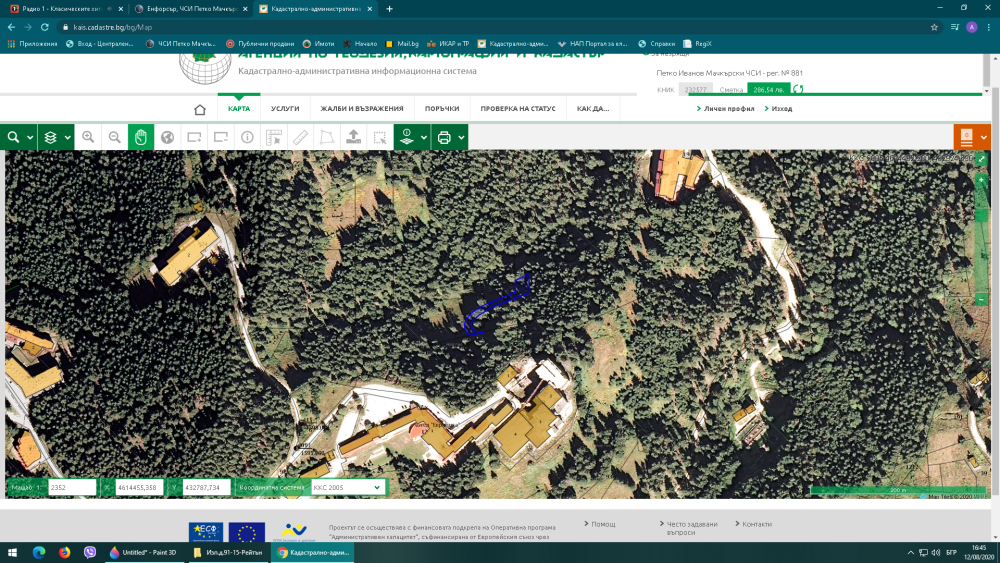The height and width of the screenshot is (563, 1000).
Task: Select the pan hand tool
Action: coord(141,137)
